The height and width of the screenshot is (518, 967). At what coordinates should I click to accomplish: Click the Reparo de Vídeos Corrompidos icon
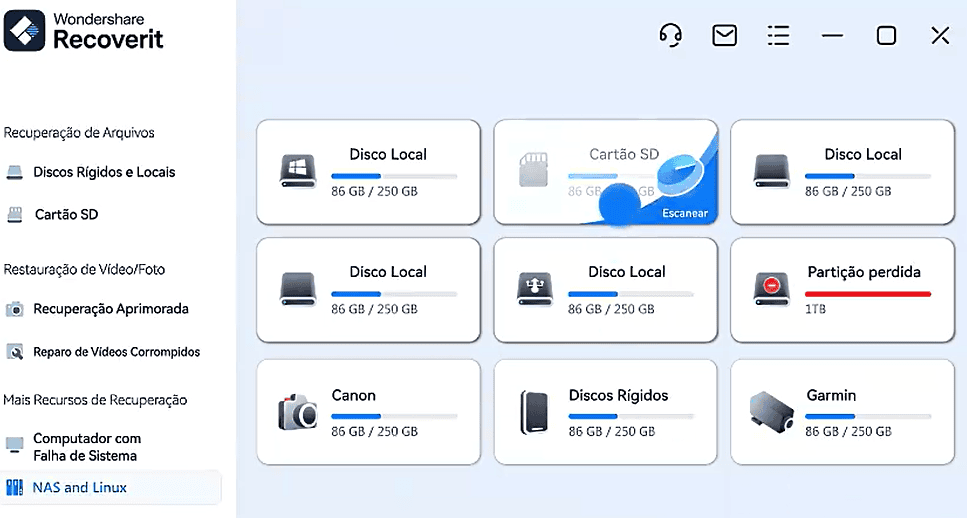(x=15, y=352)
